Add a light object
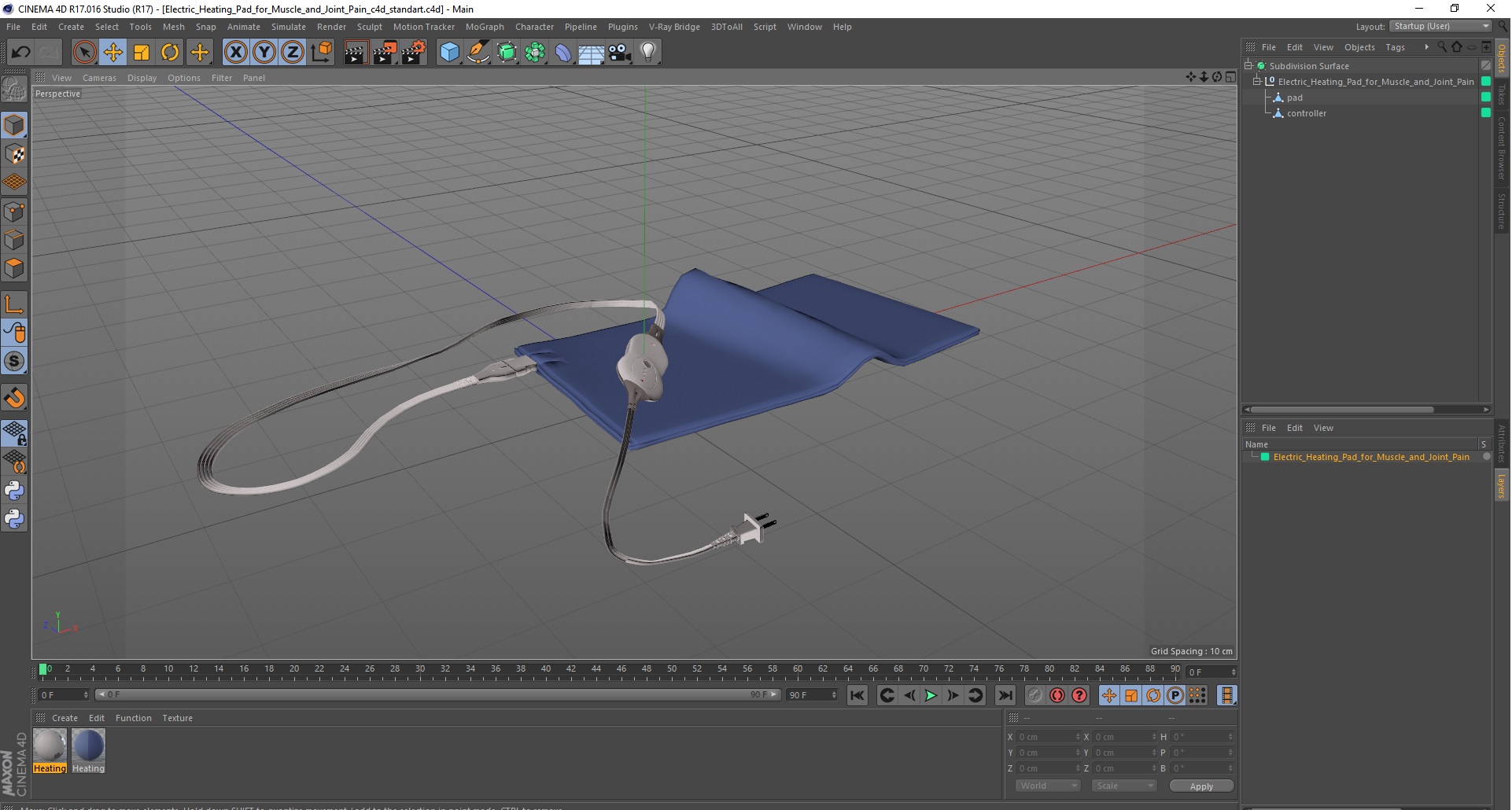 click(x=648, y=53)
